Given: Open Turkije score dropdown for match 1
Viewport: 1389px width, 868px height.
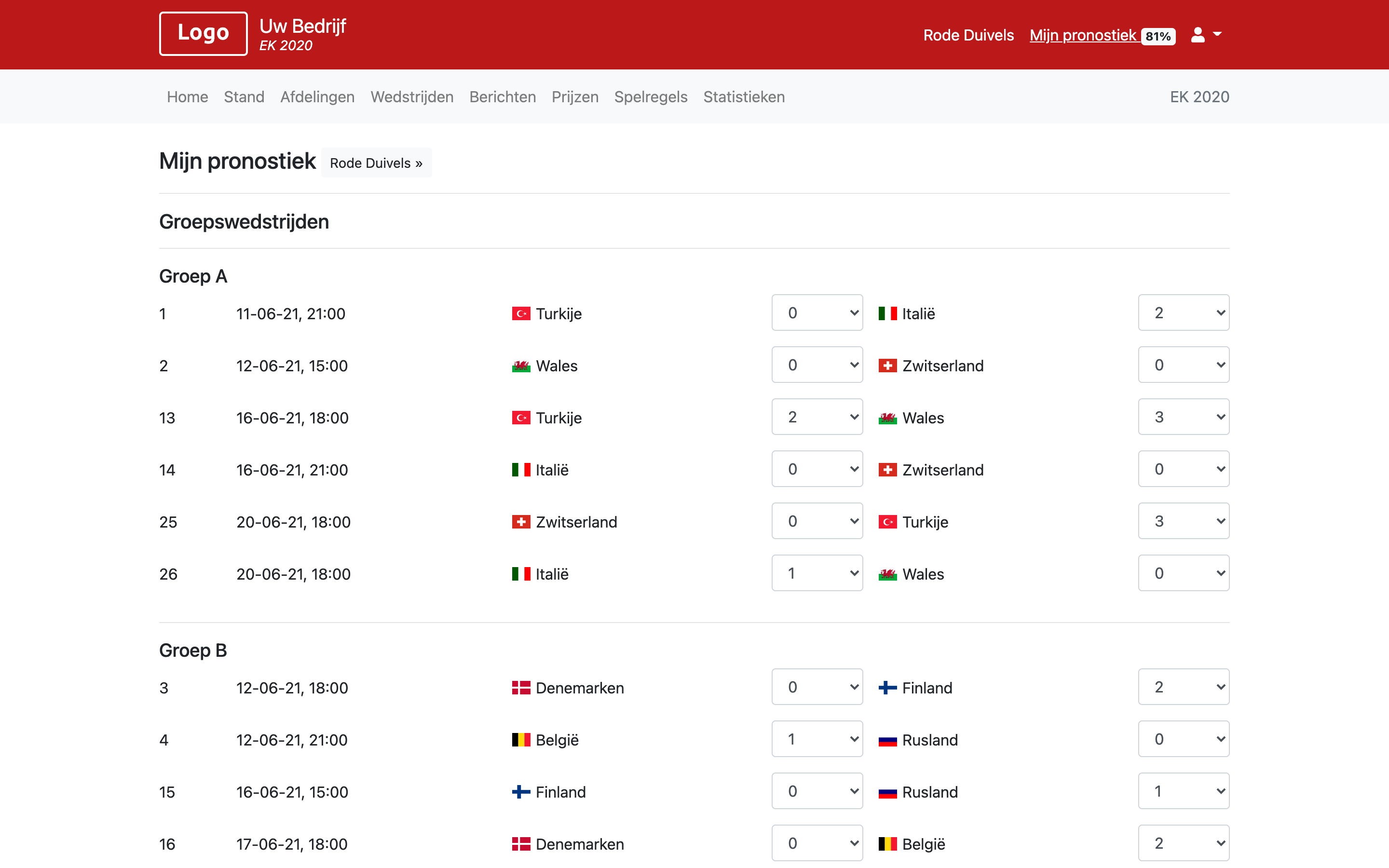Looking at the screenshot, I should tap(817, 313).
